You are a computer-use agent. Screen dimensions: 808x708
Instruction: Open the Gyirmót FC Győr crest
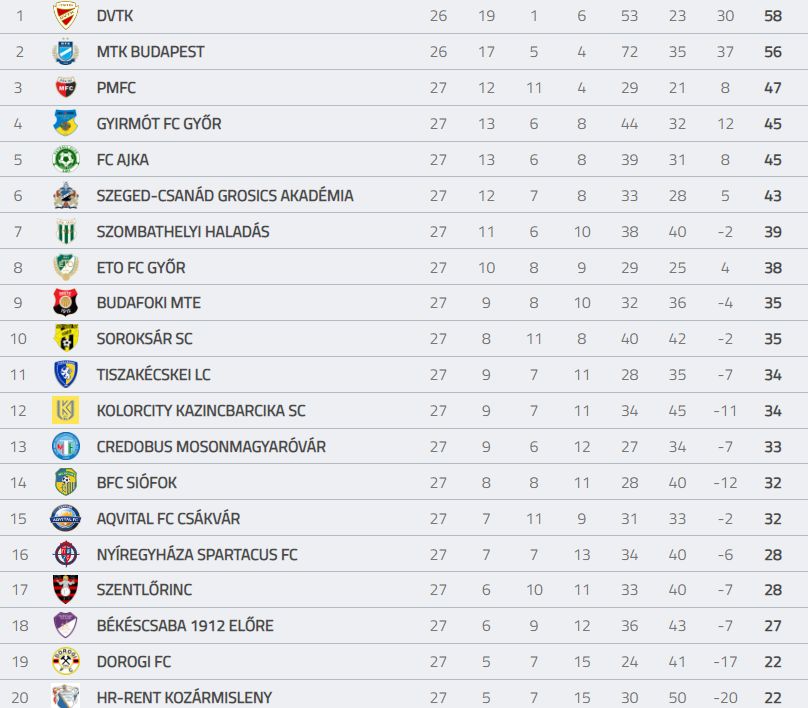click(x=65, y=123)
